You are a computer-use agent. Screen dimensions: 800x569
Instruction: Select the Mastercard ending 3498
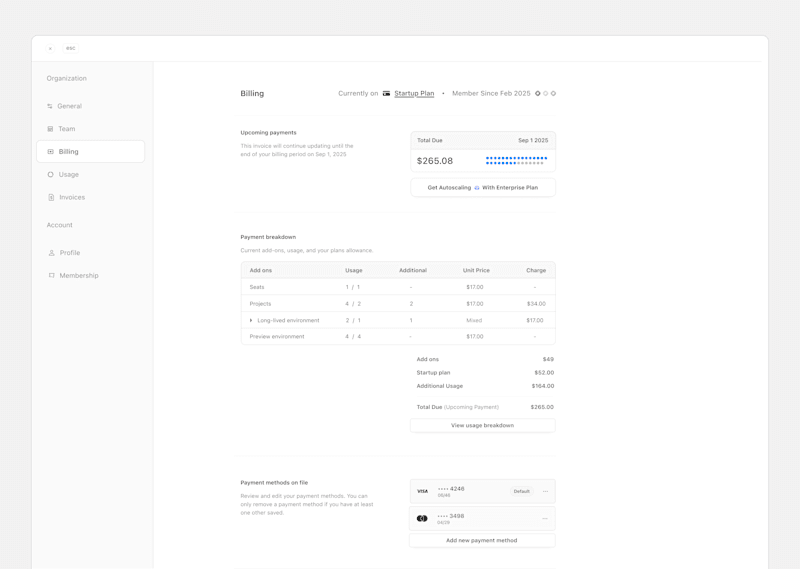[482, 518]
